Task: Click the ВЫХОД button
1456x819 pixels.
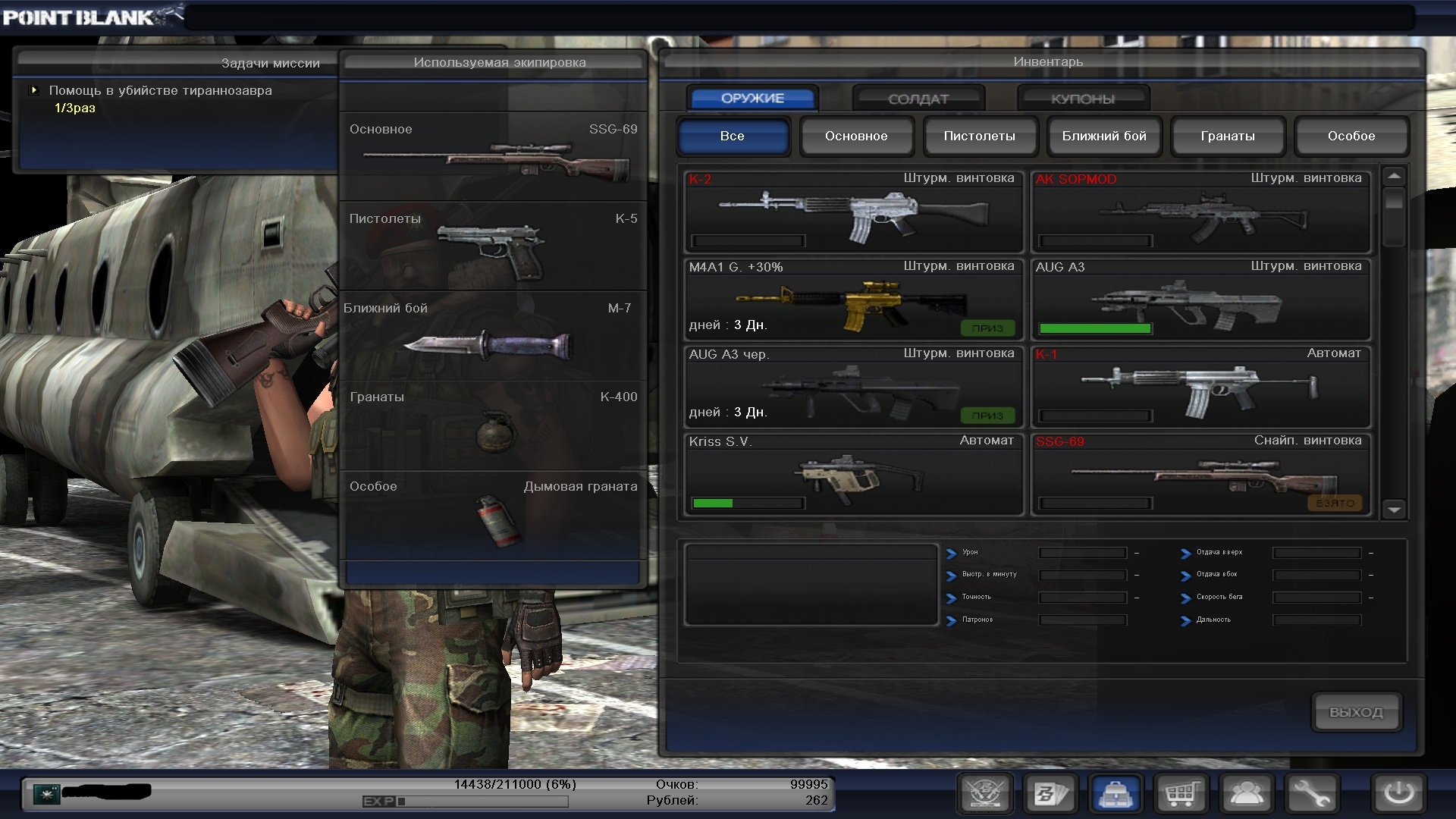Action: (x=1356, y=712)
